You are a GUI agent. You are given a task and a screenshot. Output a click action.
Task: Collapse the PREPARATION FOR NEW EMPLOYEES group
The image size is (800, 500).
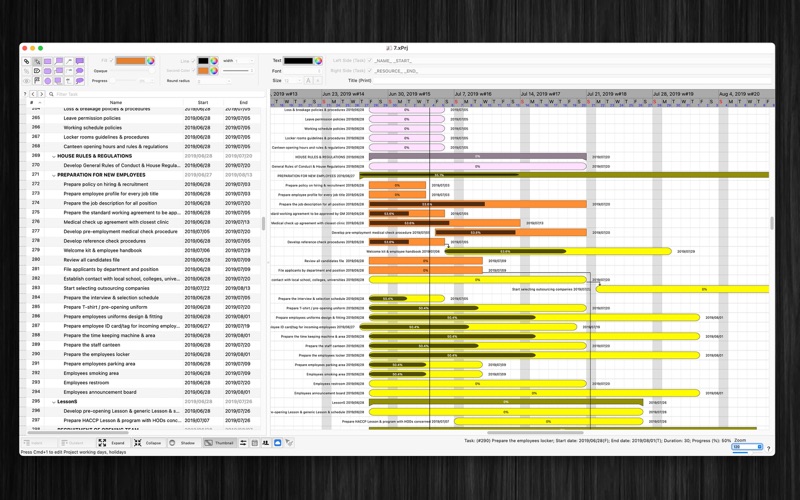pos(54,175)
